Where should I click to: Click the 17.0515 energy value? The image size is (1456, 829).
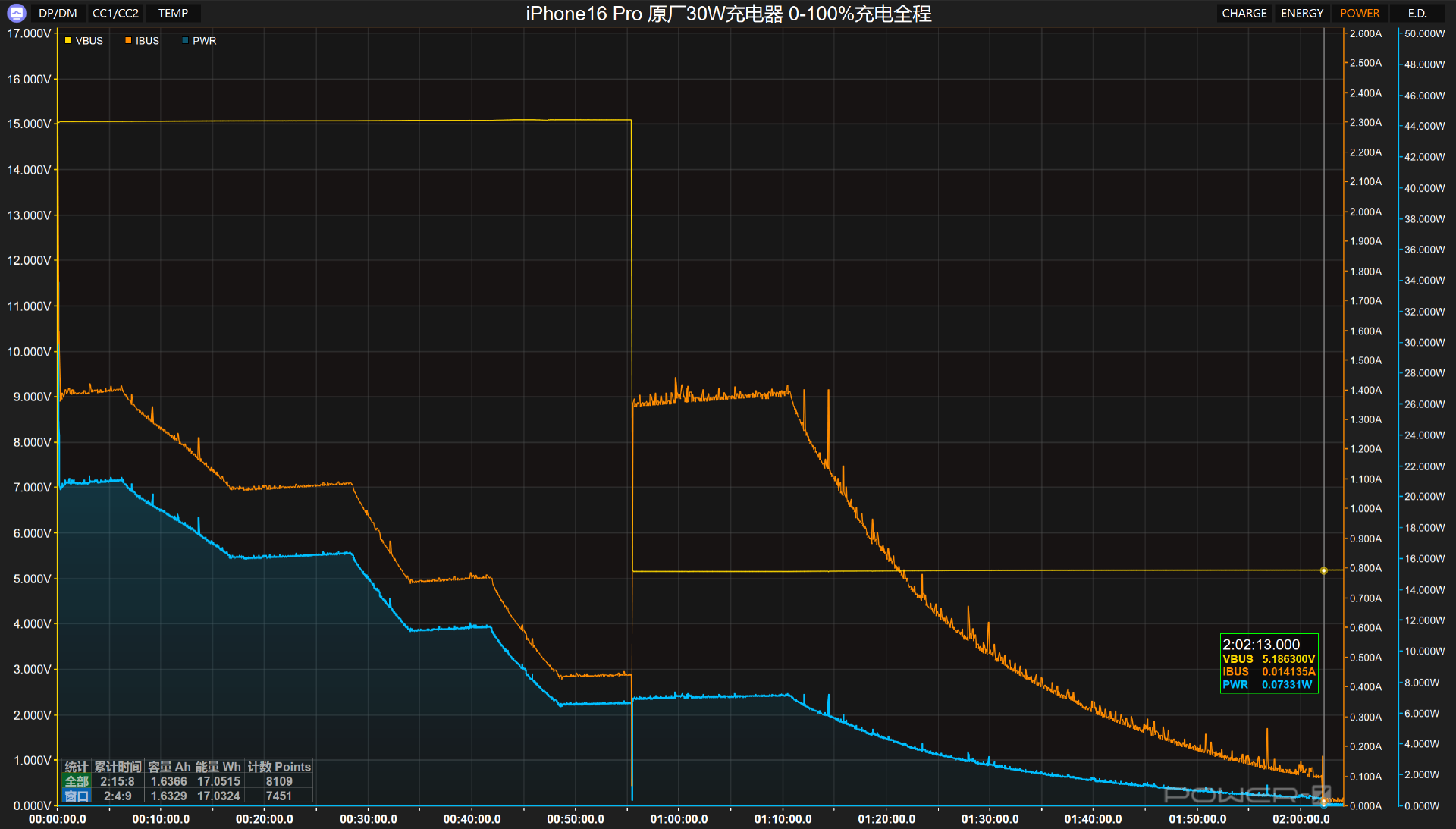tap(218, 781)
